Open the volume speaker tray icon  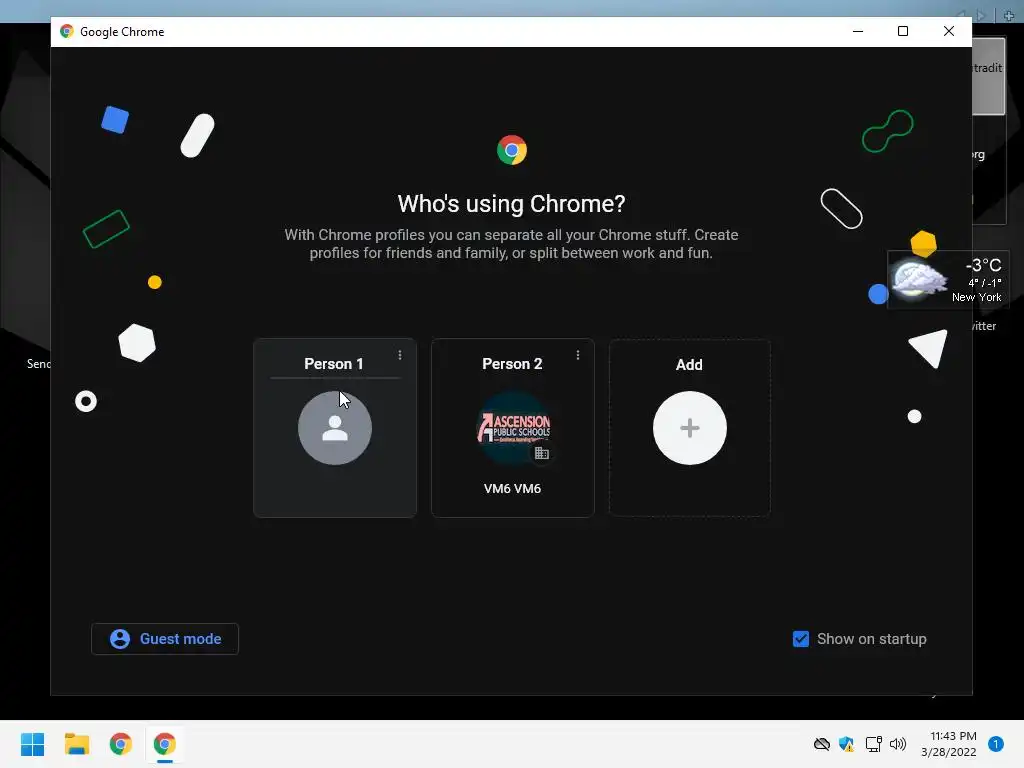(x=898, y=744)
